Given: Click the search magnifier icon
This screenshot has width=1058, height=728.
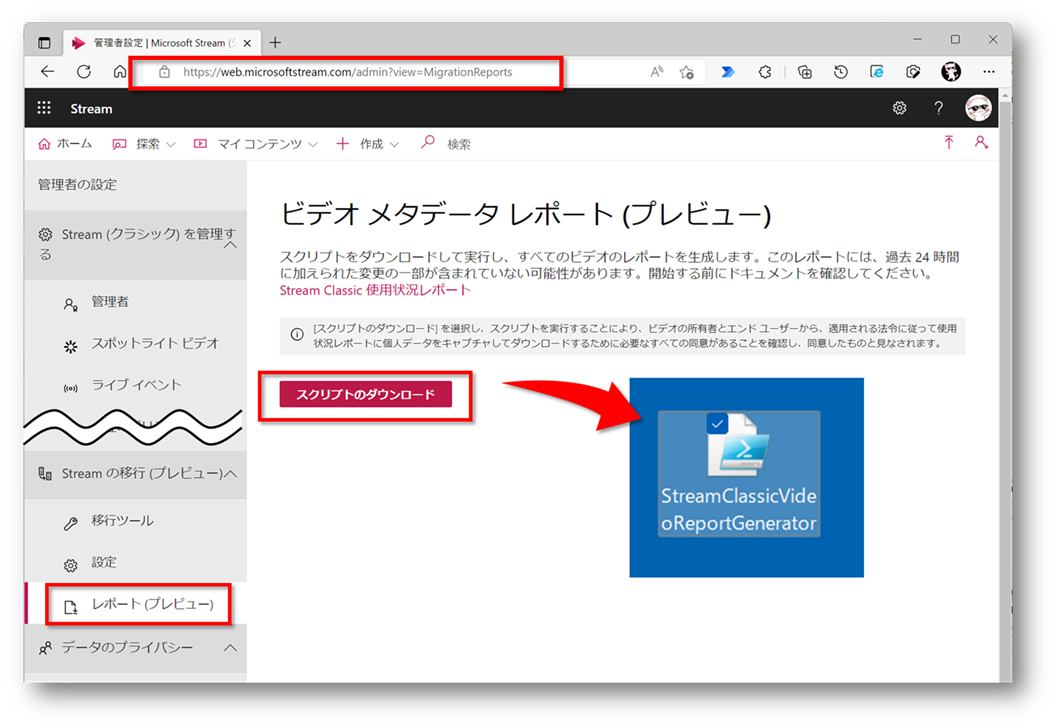Looking at the screenshot, I should 428,142.
